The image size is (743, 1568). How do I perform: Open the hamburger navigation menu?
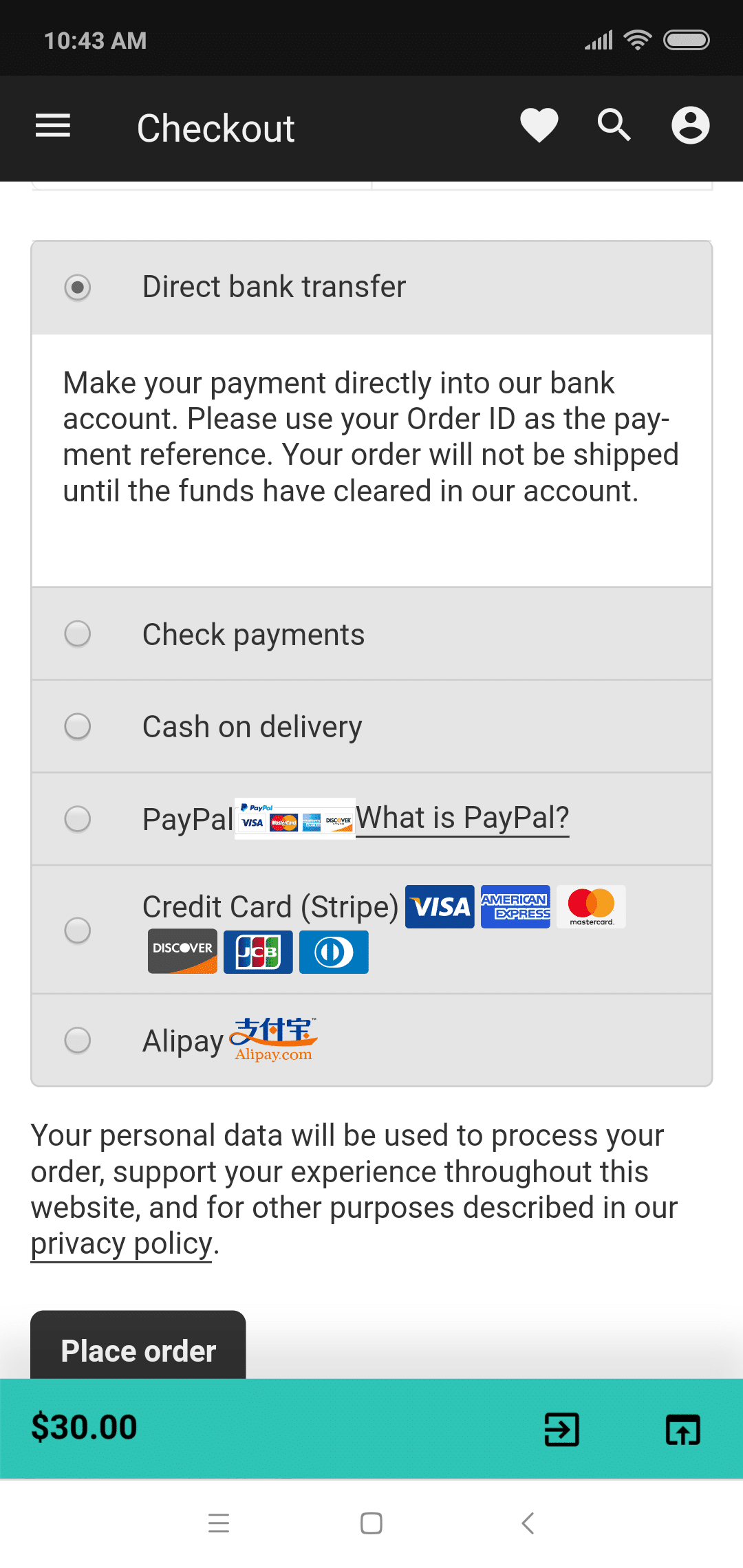(x=53, y=127)
